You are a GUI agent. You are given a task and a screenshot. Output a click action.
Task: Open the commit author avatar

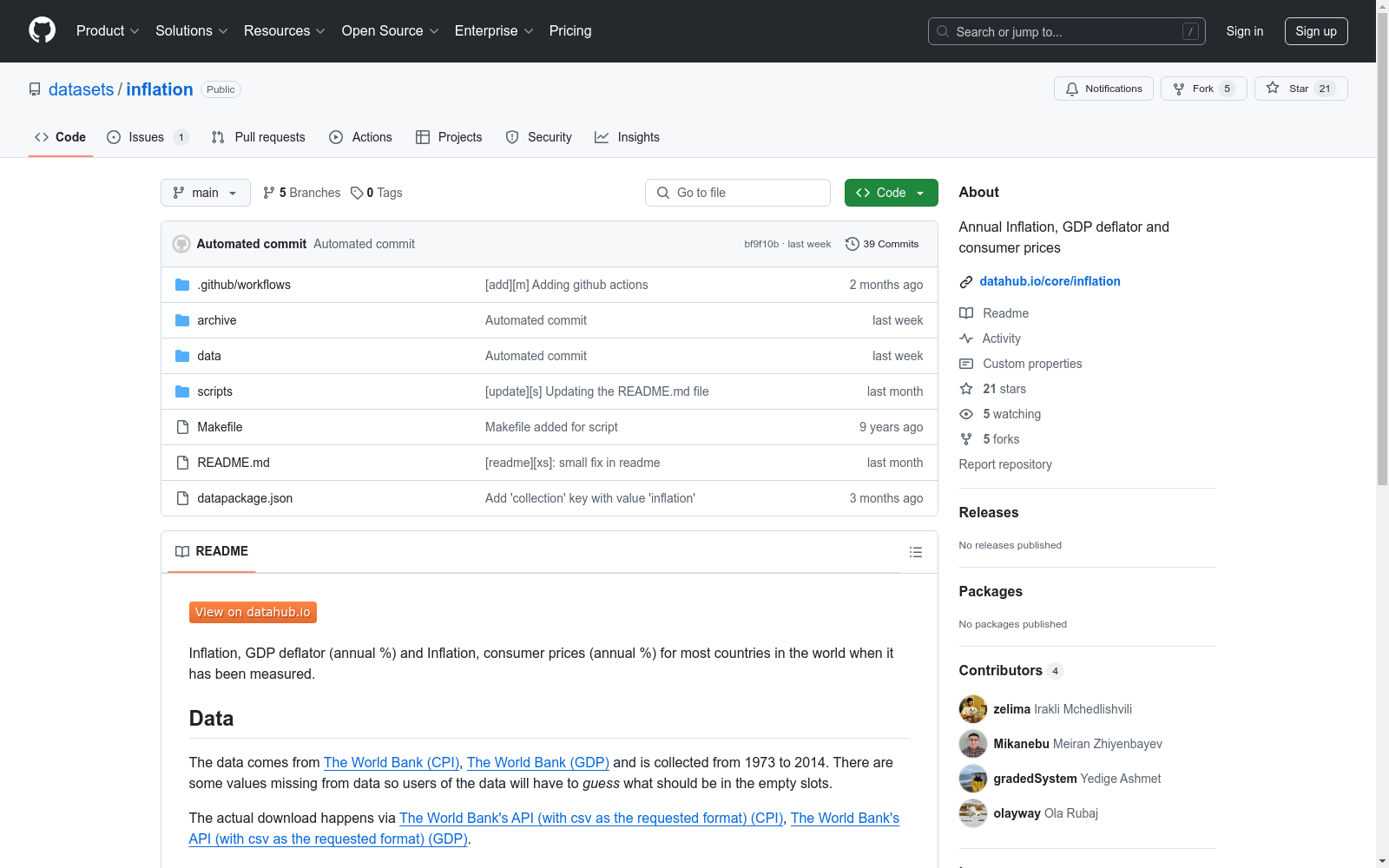(181, 244)
